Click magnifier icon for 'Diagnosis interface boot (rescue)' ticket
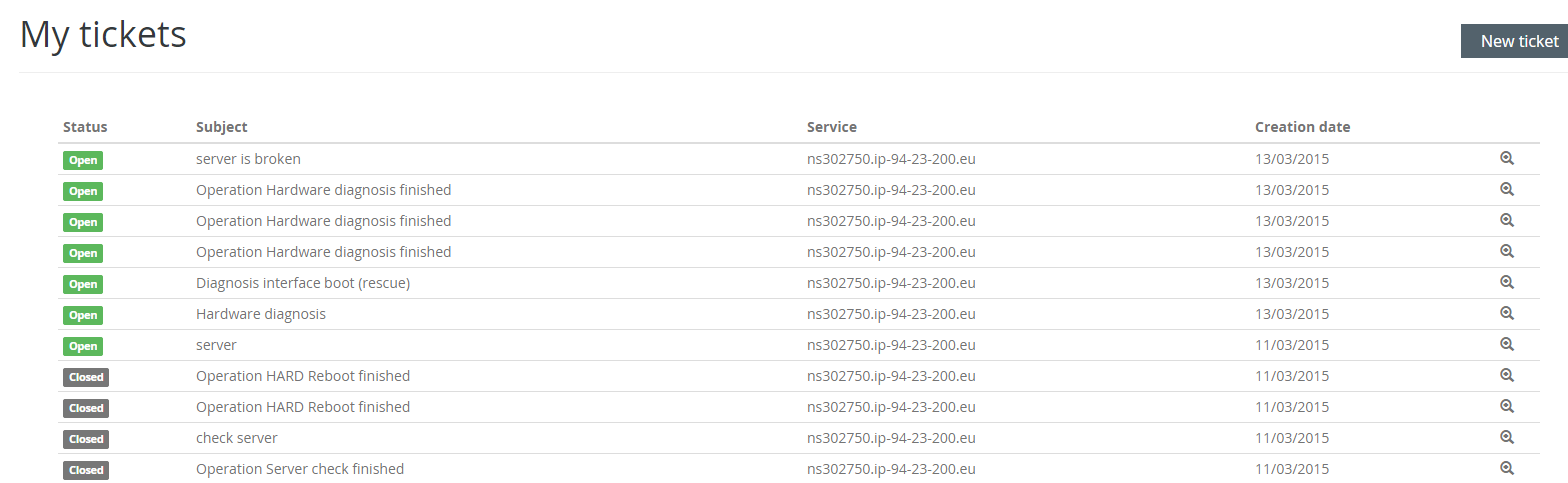 pyautogui.click(x=1507, y=282)
